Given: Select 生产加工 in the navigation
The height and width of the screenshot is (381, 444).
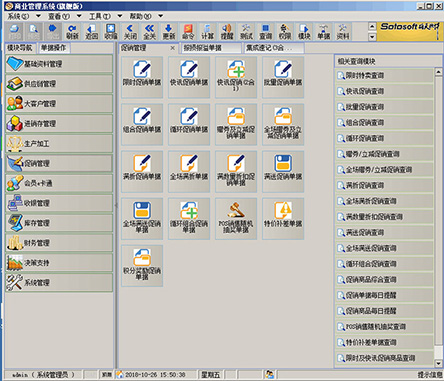Looking at the screenshot, I should (x=59, y=143).
